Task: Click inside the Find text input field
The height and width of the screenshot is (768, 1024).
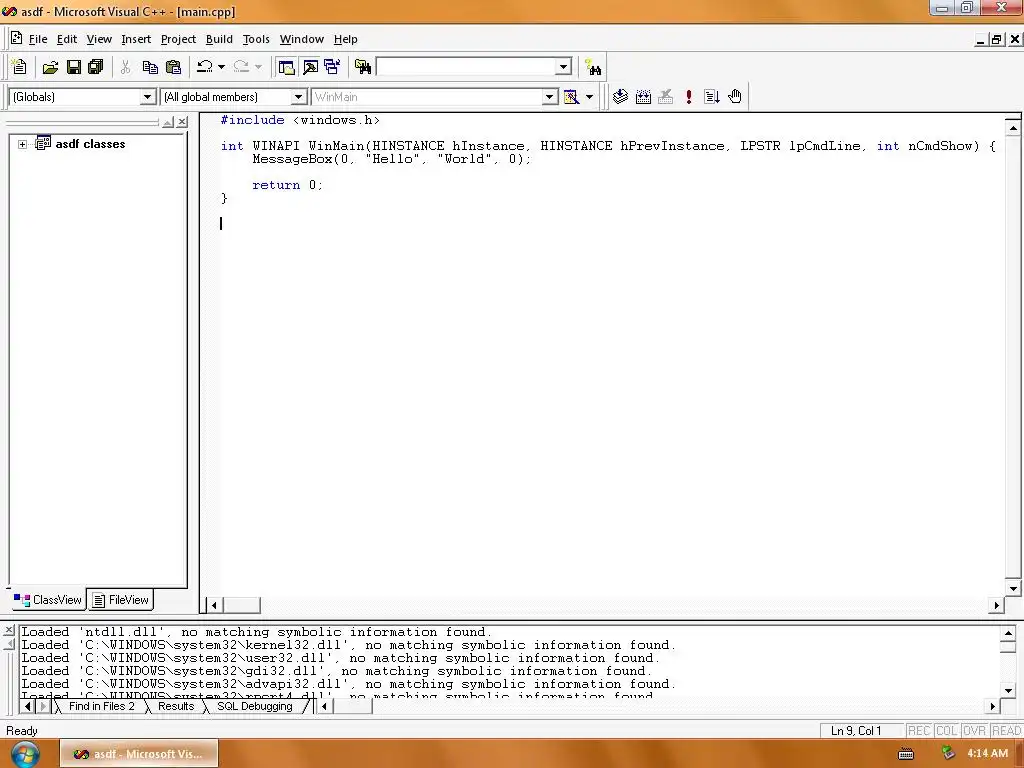Action: 466,67
